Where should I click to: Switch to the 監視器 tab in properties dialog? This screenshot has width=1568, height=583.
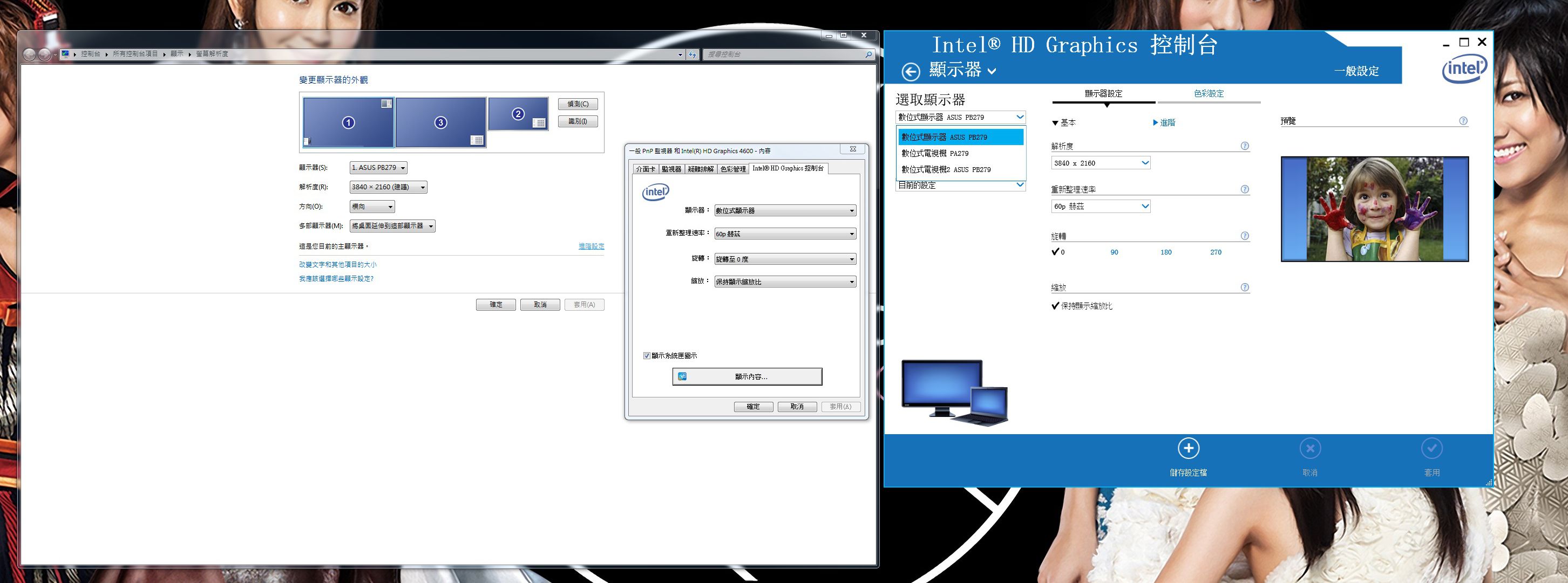(x=671, y=169)
